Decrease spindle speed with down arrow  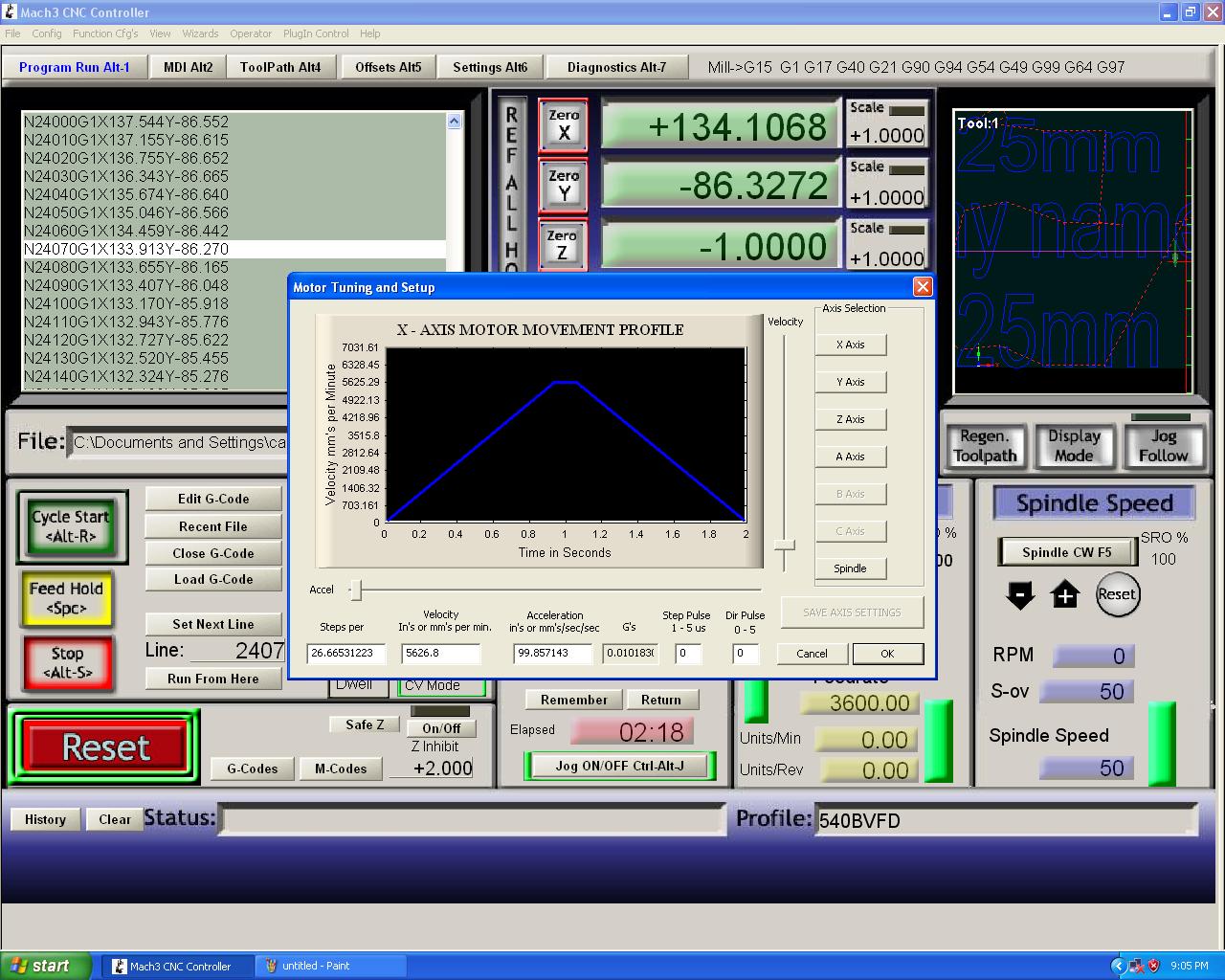tap(1020, 595)
